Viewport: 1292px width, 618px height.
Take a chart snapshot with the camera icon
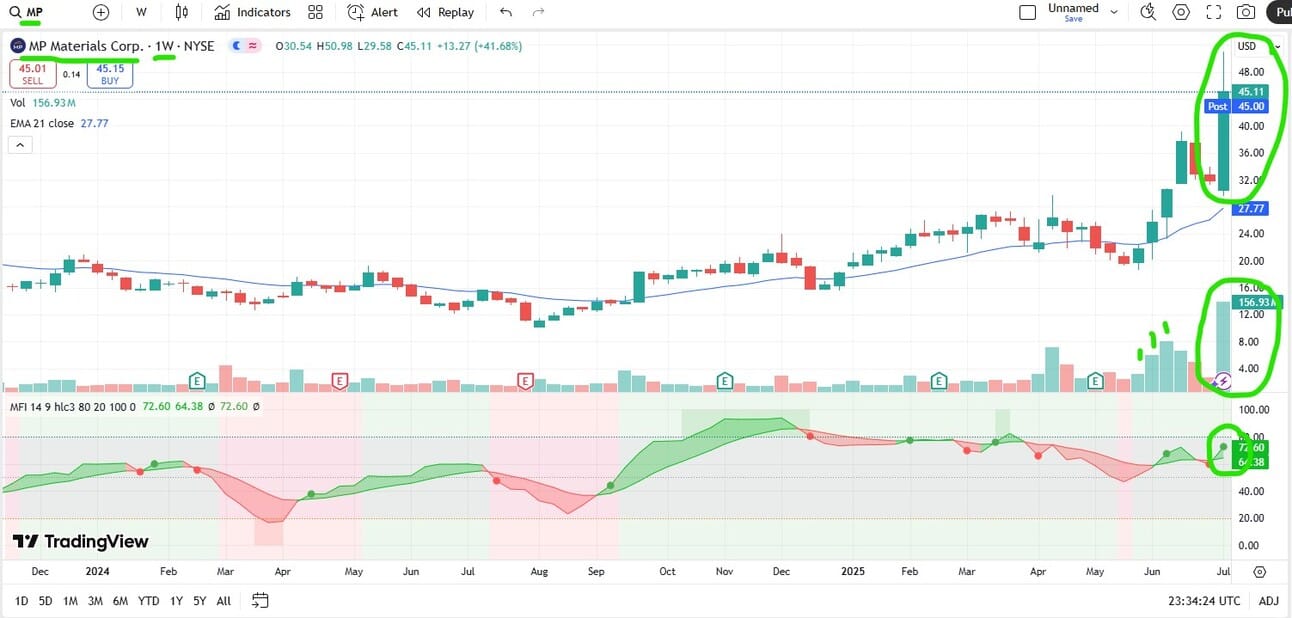pos(1246,12)
